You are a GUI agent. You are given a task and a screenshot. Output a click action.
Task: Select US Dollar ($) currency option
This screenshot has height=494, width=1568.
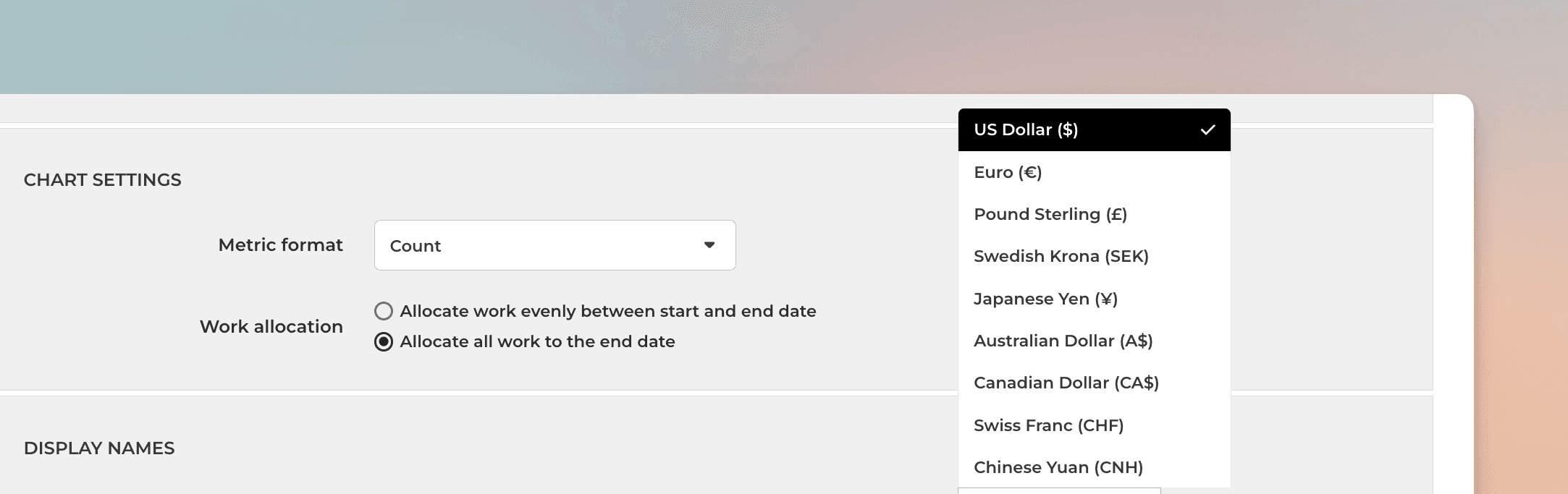click(1094, 130)
